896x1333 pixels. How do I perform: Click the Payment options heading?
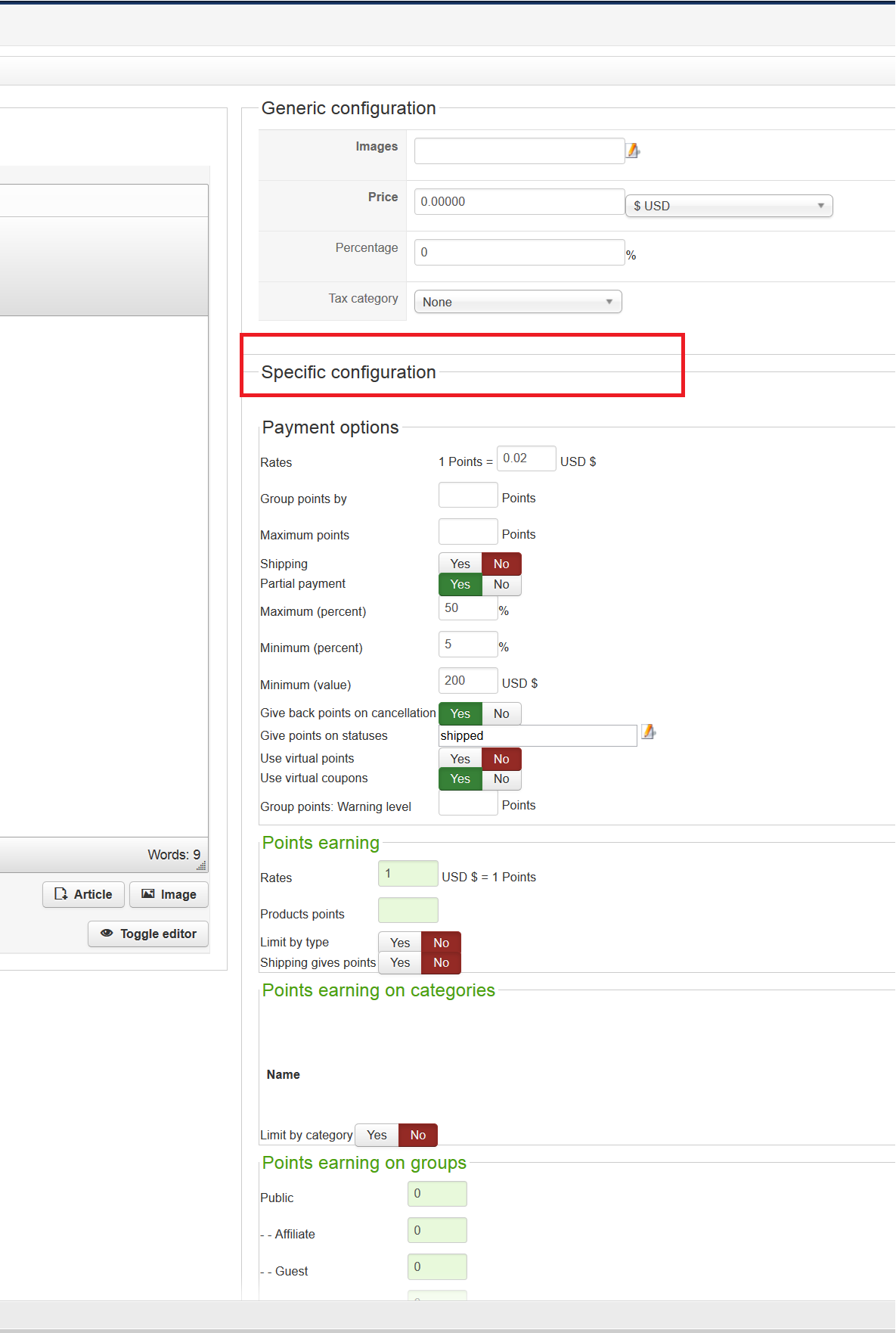330,427
